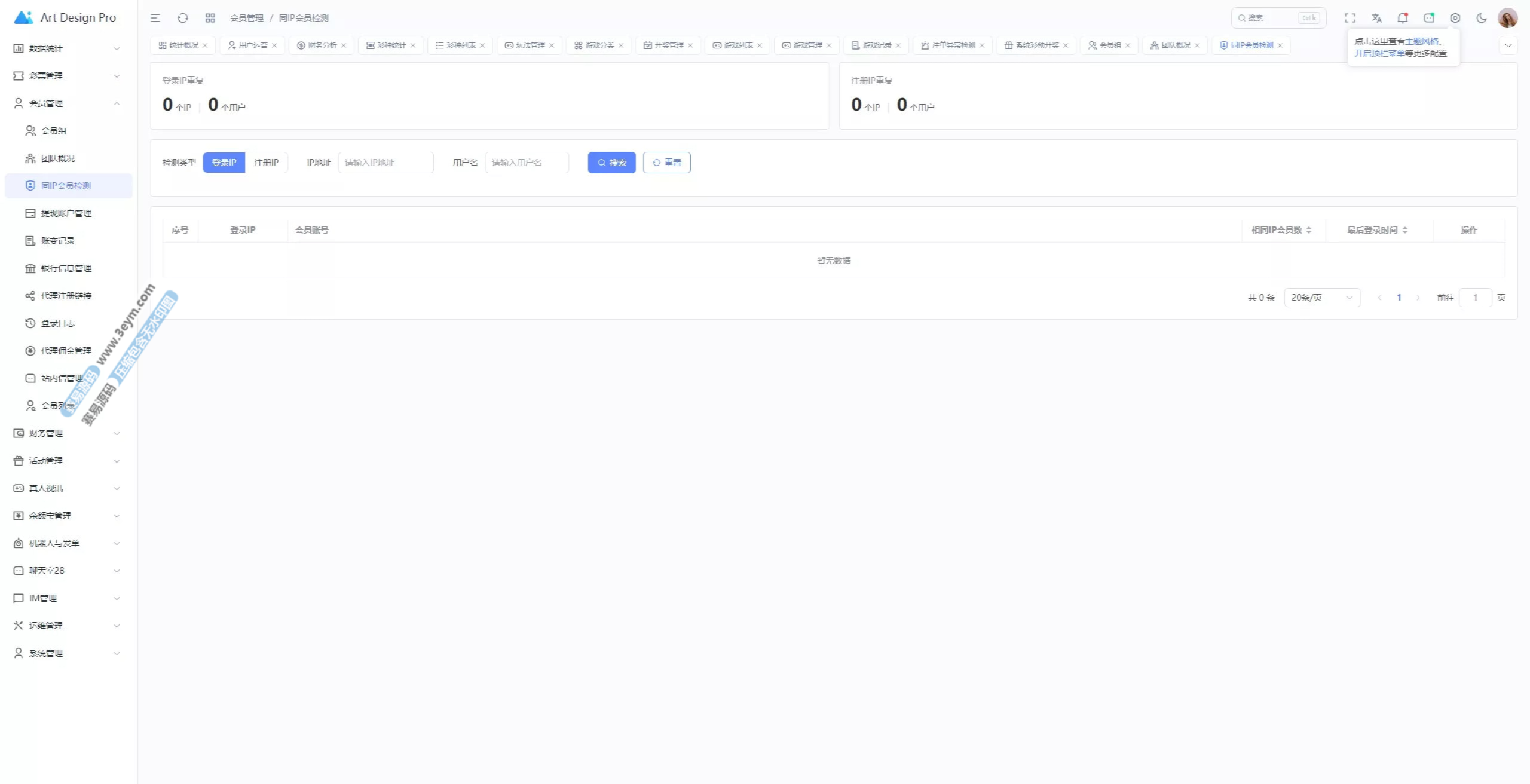Click the IP地址 input field
The image size is (1530, 784).
pyautogui.click(x=386, y=163)
